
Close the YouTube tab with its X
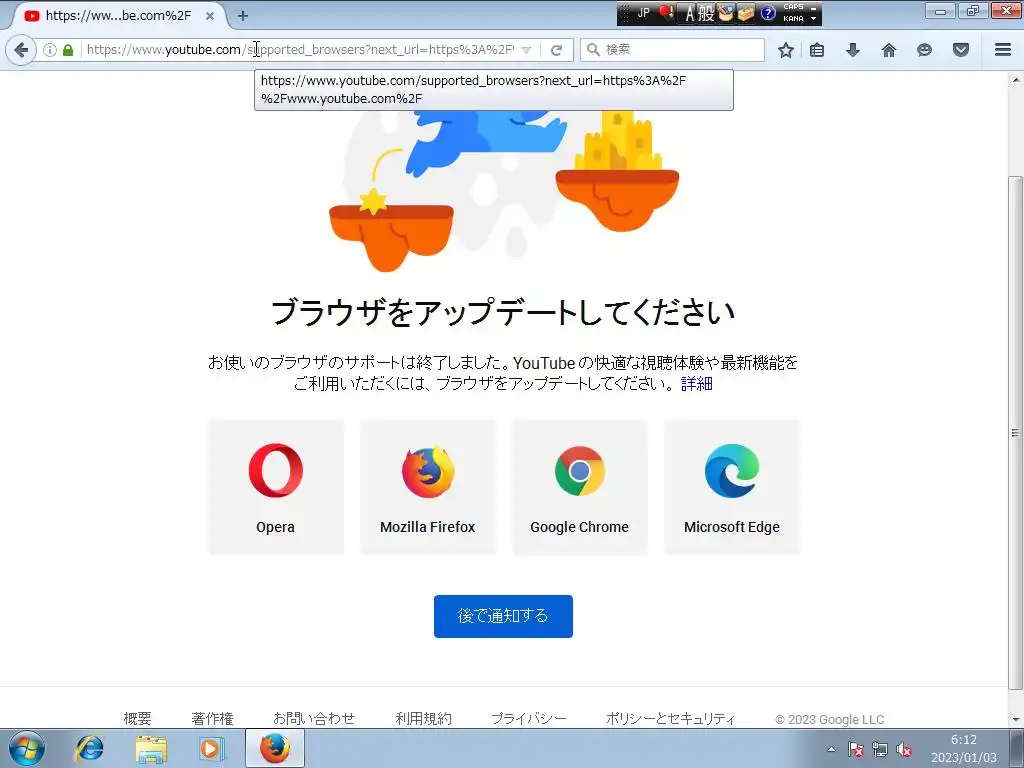click(210, 16)
